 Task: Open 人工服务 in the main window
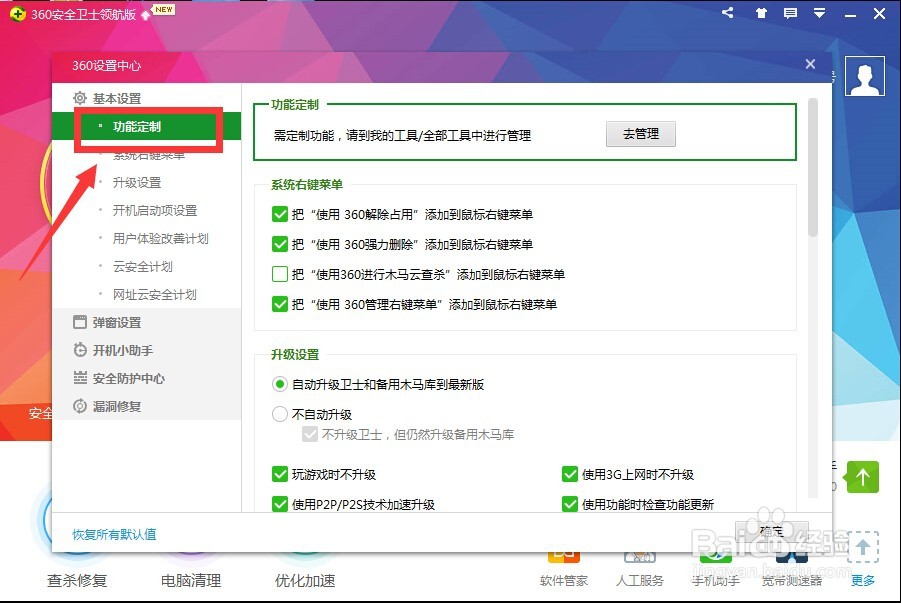click(x=640, y=581)
